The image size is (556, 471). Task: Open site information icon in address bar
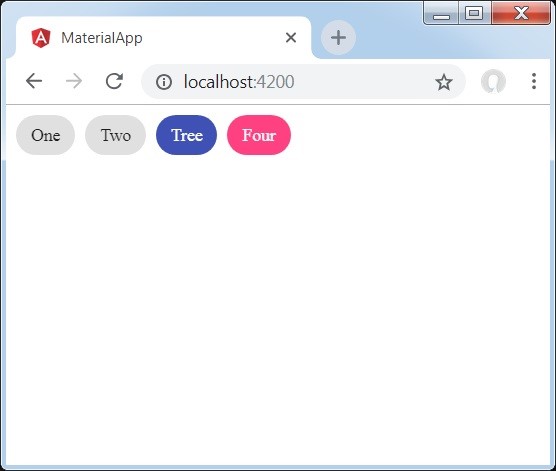(x=164, y=82)
